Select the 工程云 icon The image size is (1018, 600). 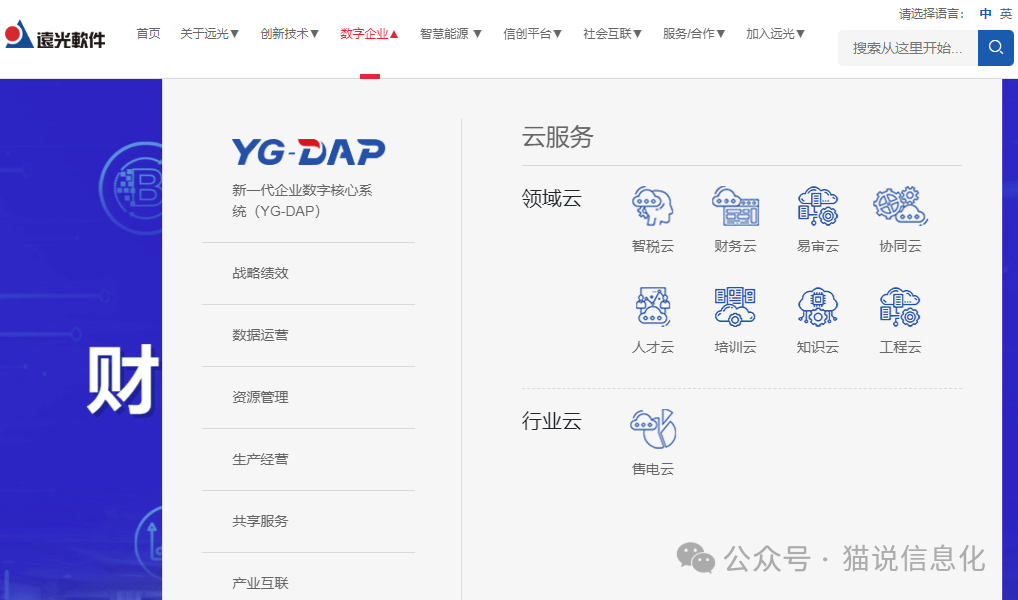click(x=900, y=308)
